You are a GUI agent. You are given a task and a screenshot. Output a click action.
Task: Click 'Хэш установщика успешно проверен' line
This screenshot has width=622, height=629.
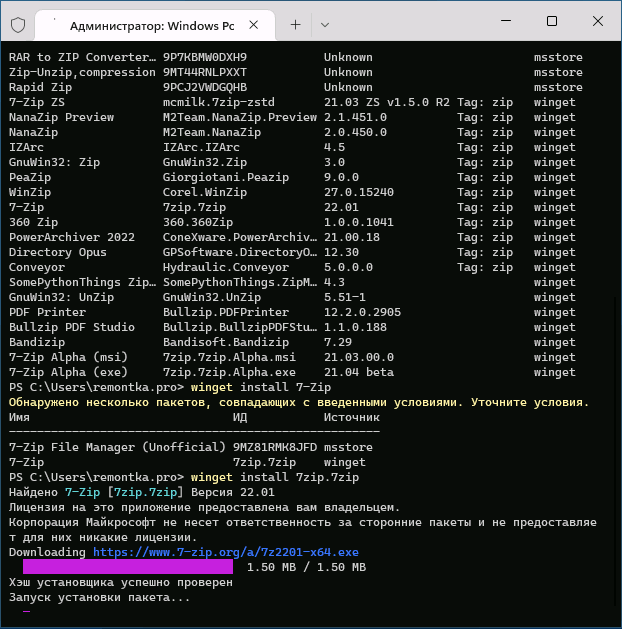121,582
